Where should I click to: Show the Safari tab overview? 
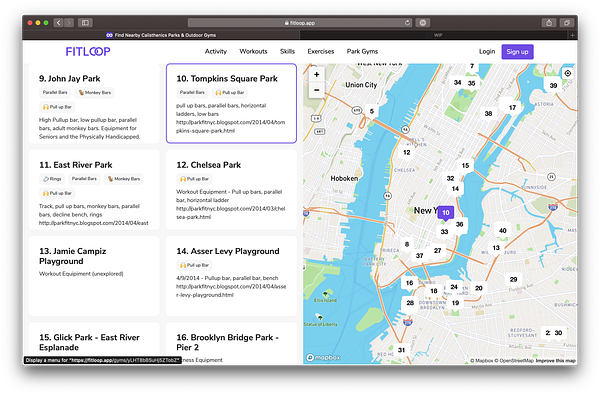[566, 23]
